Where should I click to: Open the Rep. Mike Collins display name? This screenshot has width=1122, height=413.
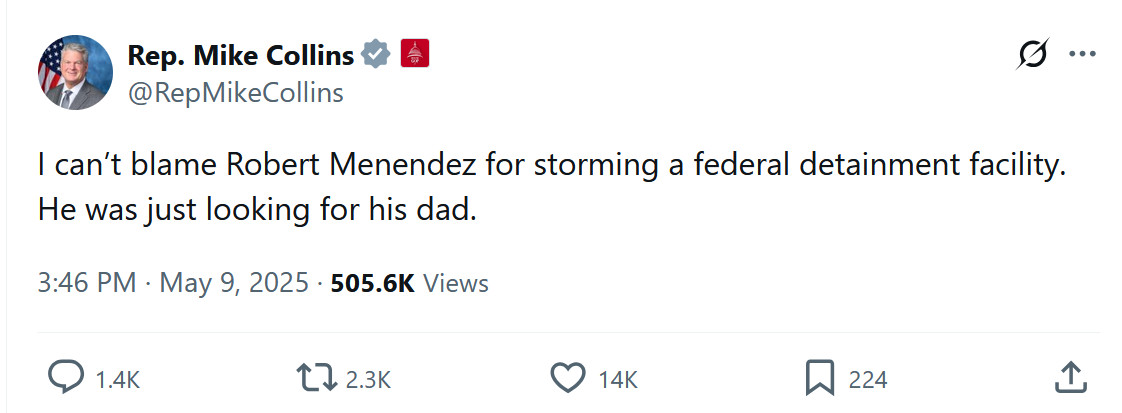point(241,56)
